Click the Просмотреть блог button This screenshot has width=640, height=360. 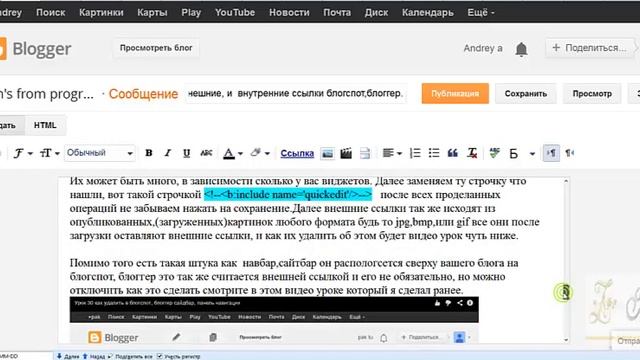(156, 48)
